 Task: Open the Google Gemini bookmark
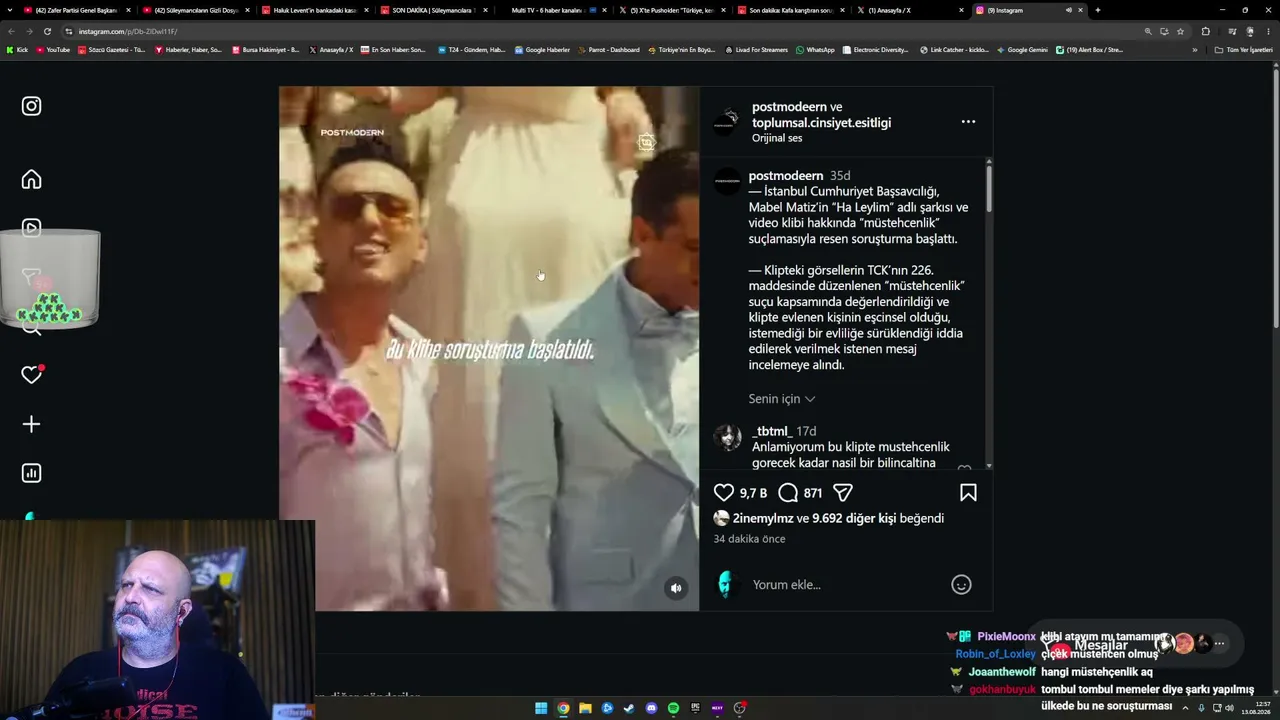pos(1022,50)
